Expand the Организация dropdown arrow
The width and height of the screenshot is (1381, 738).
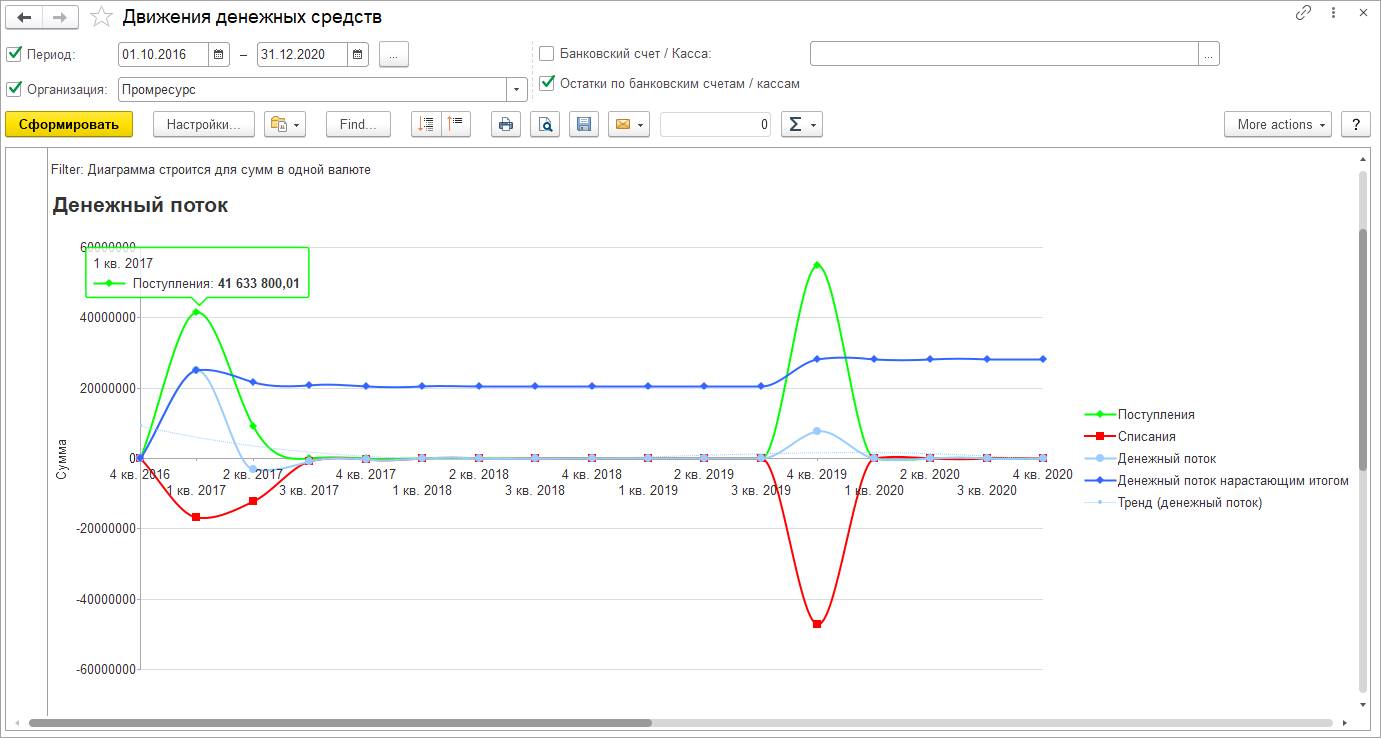click(x=518, y=90)
